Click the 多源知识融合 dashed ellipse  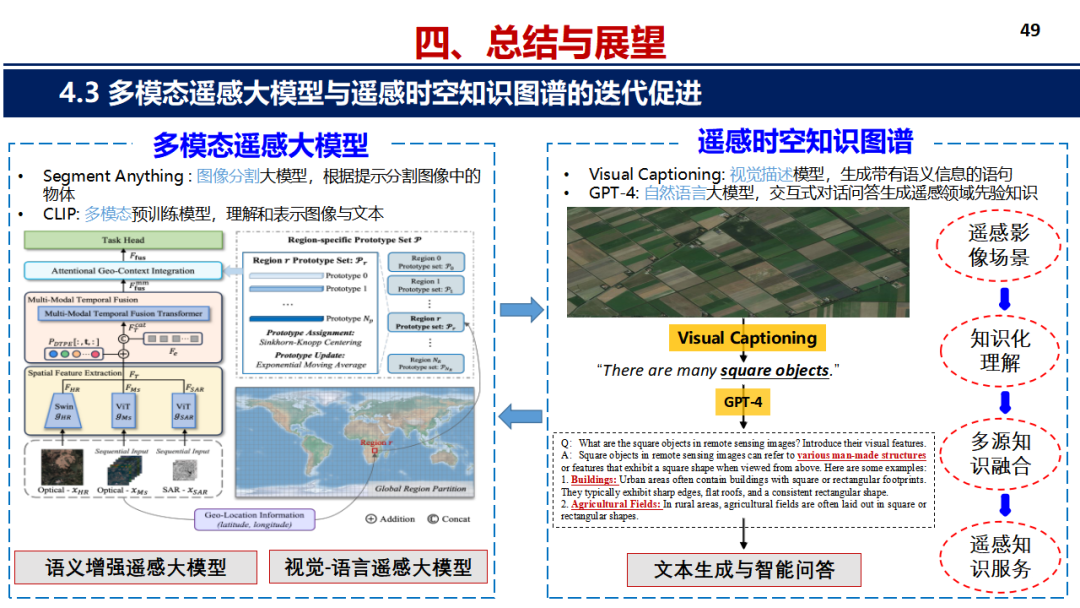[1001, 453]
